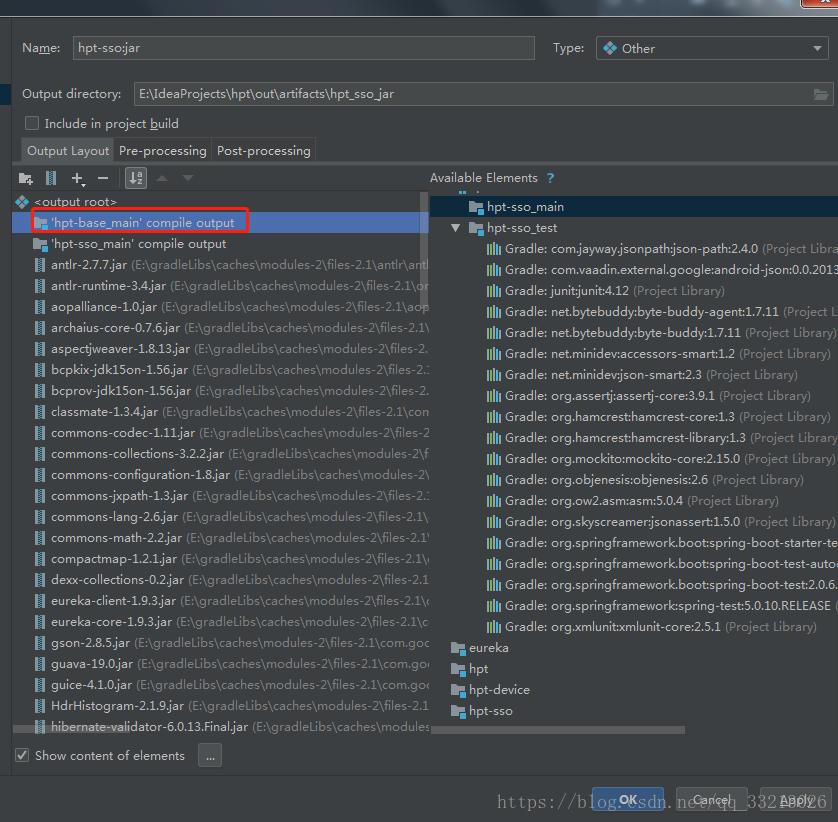
Task: Click the Output directory text field
Action: (473, 94)
